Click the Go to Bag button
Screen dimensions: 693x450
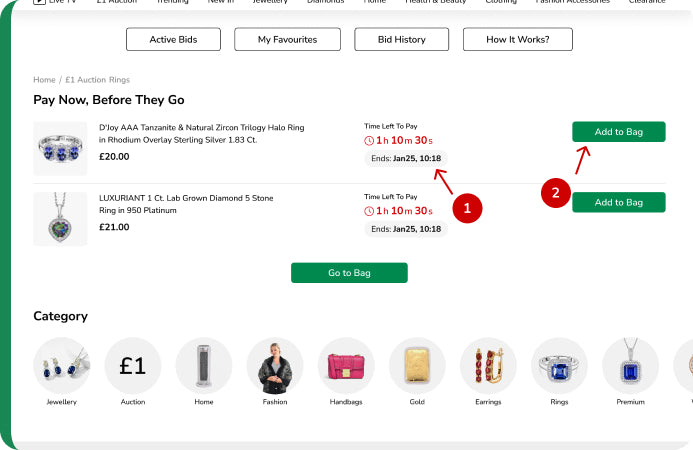(x=349, y=273)
